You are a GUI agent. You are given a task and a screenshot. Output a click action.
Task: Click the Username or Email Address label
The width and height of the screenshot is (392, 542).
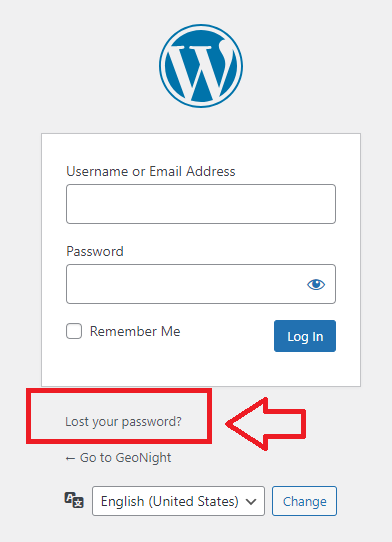(151, 171)
